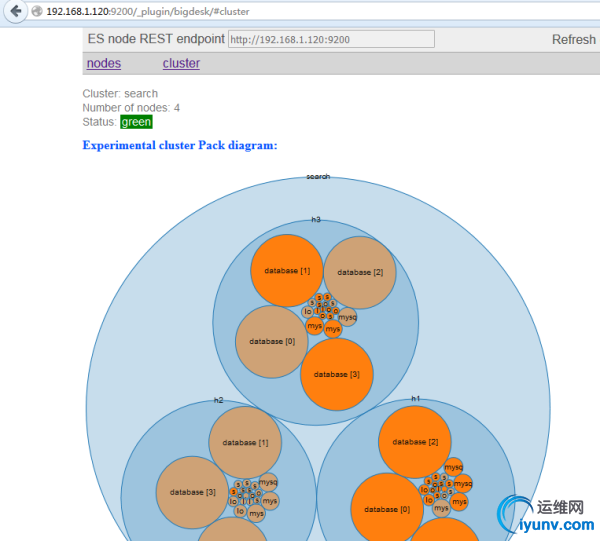The height and width of the screenshot is (541, 600).
Task: Click the tan 'mysq' circle in node h3
Action: (347, 317)
